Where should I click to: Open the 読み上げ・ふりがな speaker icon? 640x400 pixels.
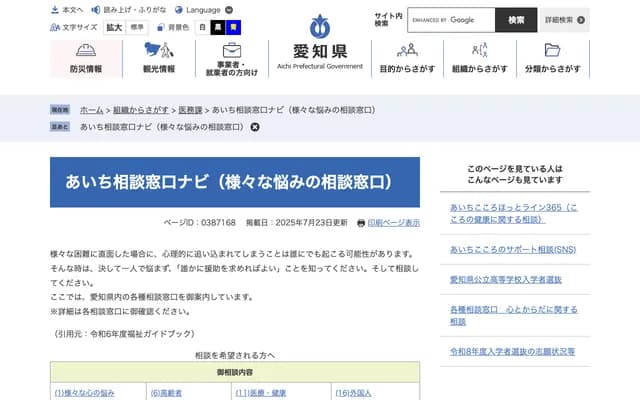[96, 10]
